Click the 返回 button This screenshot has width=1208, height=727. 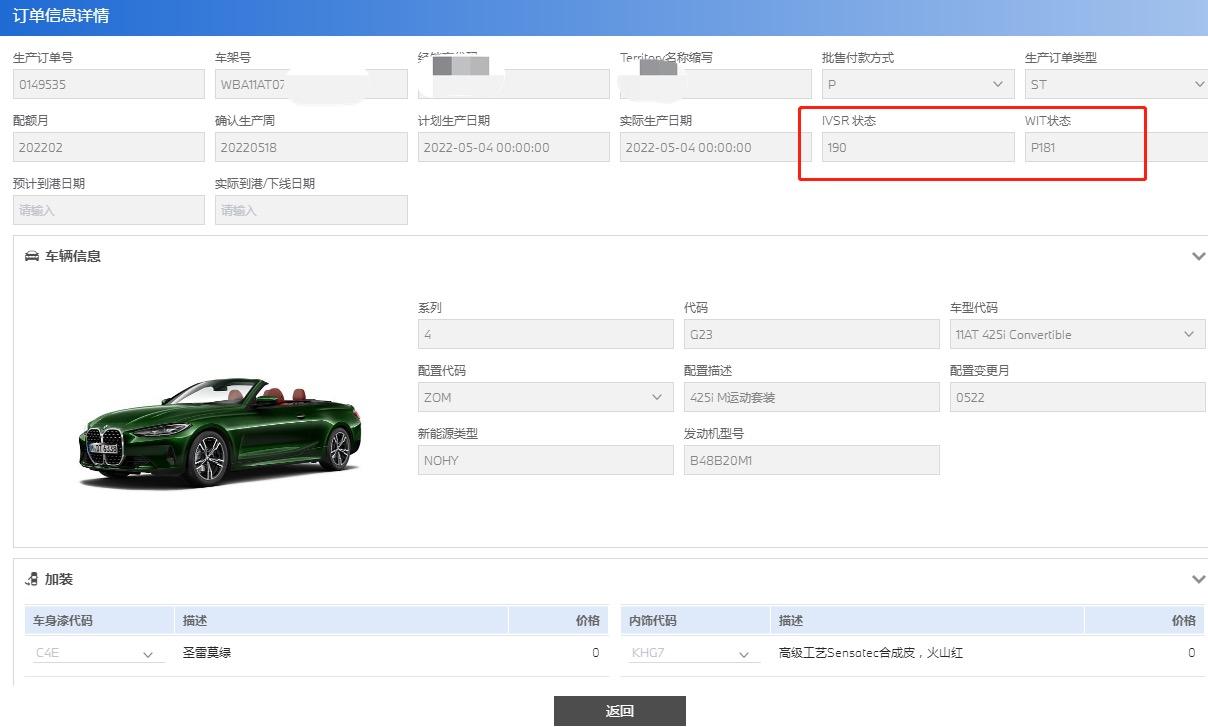tap(620, 711)
